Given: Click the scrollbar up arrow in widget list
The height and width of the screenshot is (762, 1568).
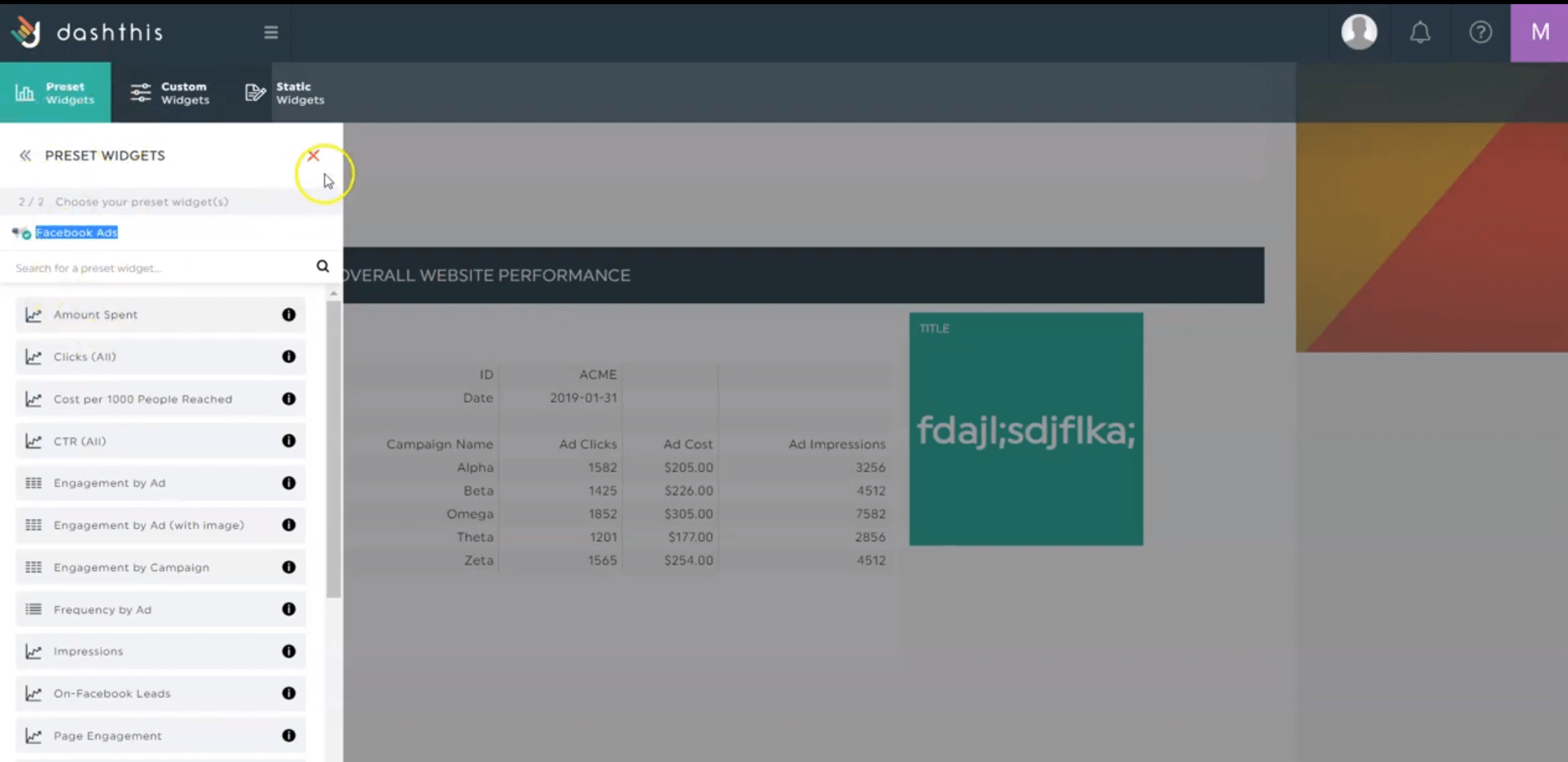Looking at the screenshot, I should pyautogui.click(x=333, y=294).
